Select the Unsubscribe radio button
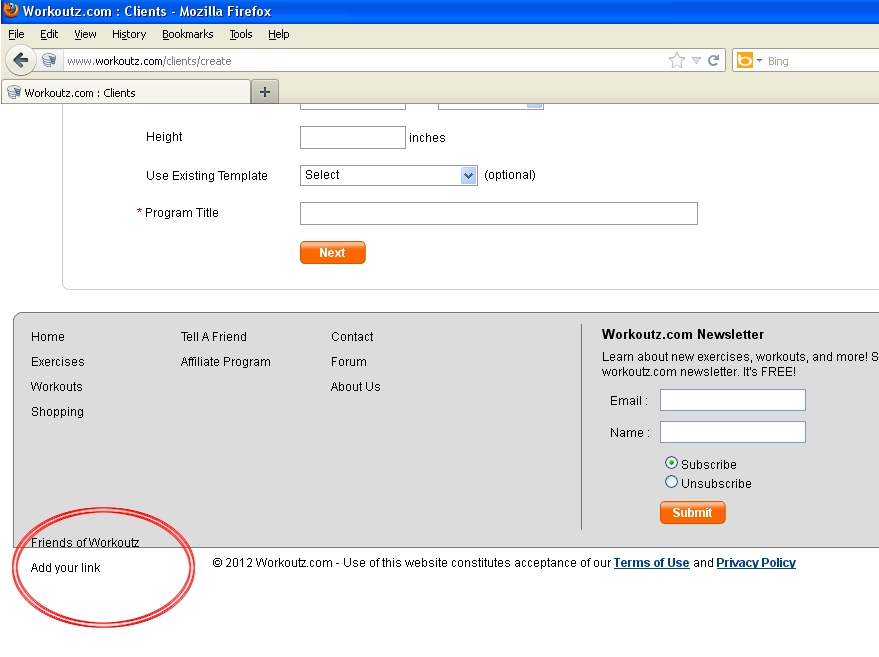Viewport: 879px width, 657px height. [x=671, y=482]
